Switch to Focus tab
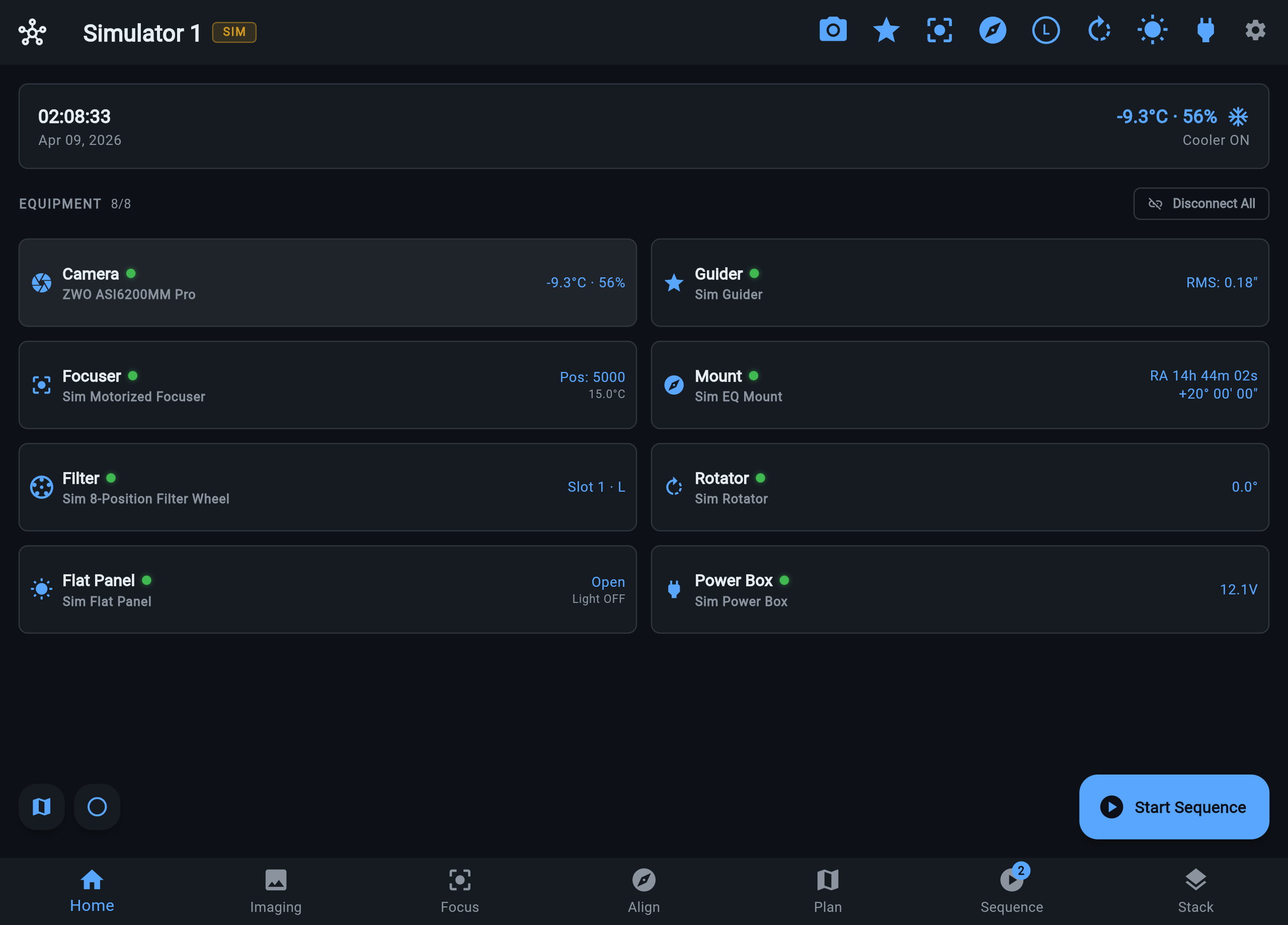Viewport: 1288px width, 925px height. [x=460, y=891]
